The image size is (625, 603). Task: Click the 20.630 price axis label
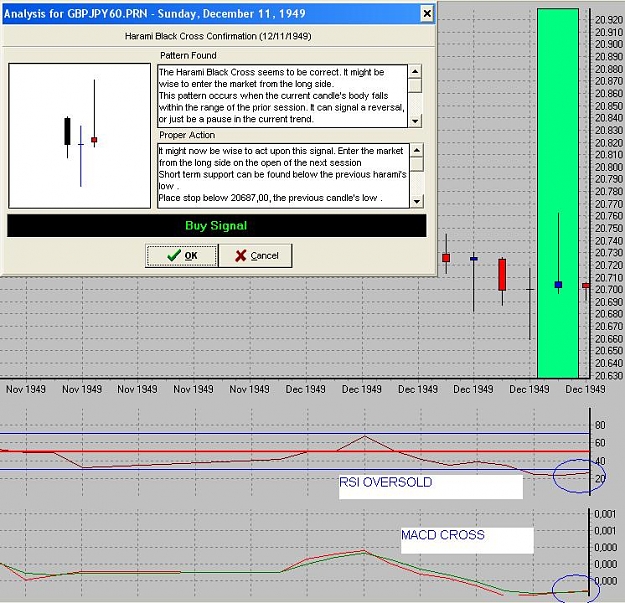point(609,375)
